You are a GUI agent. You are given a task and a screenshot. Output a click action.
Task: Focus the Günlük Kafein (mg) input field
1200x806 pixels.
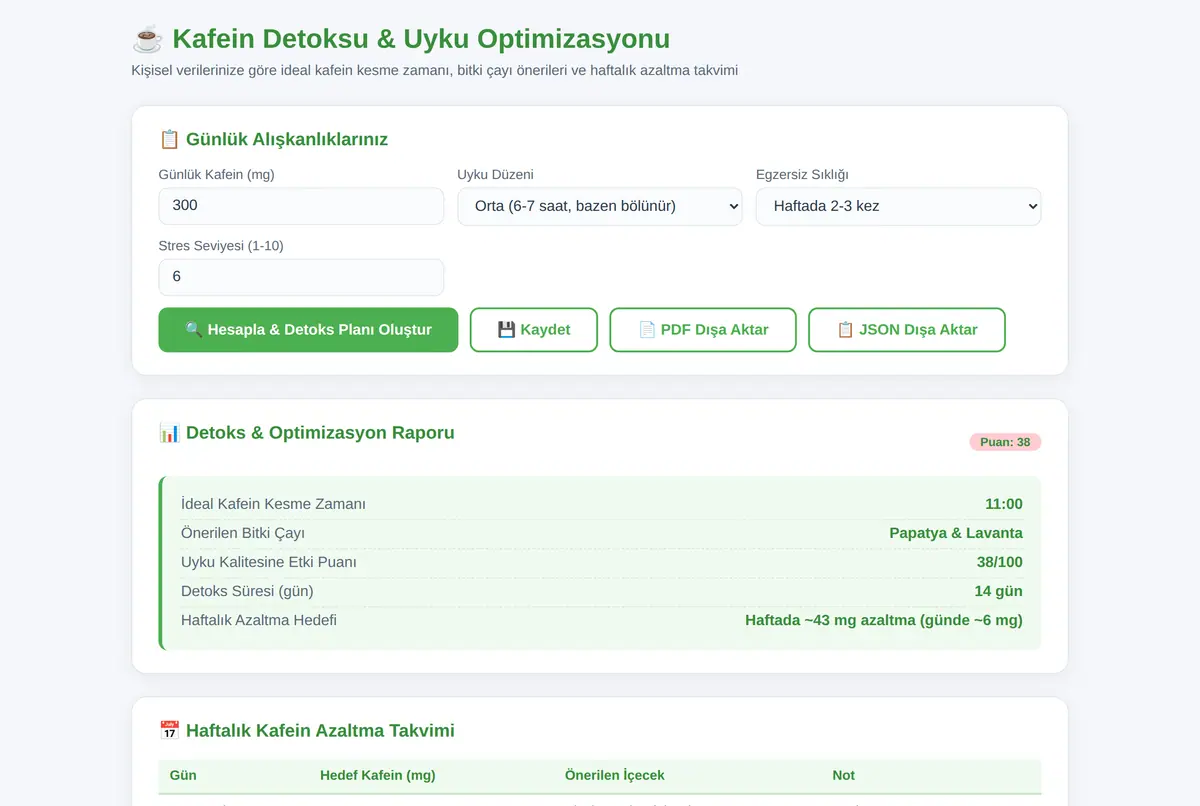pyautogui.click(x=301, y=206)
